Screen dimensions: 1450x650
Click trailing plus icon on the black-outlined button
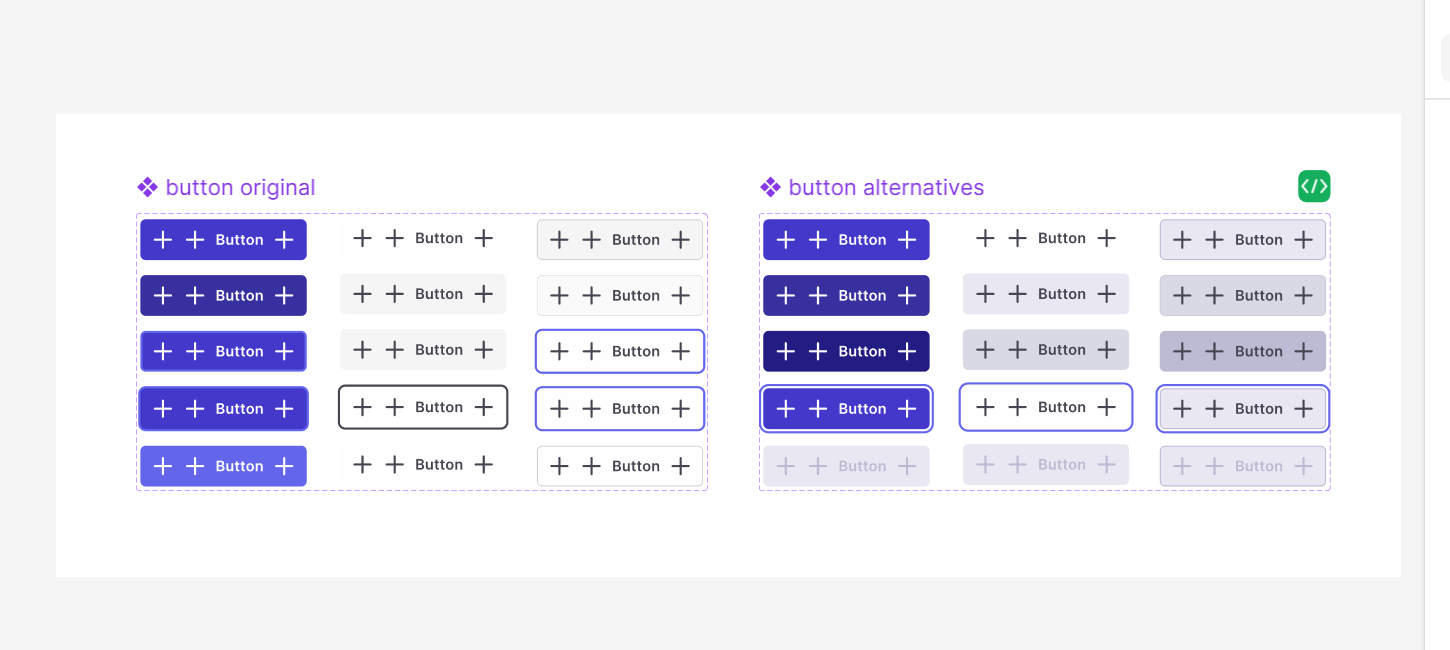point(484,407)
